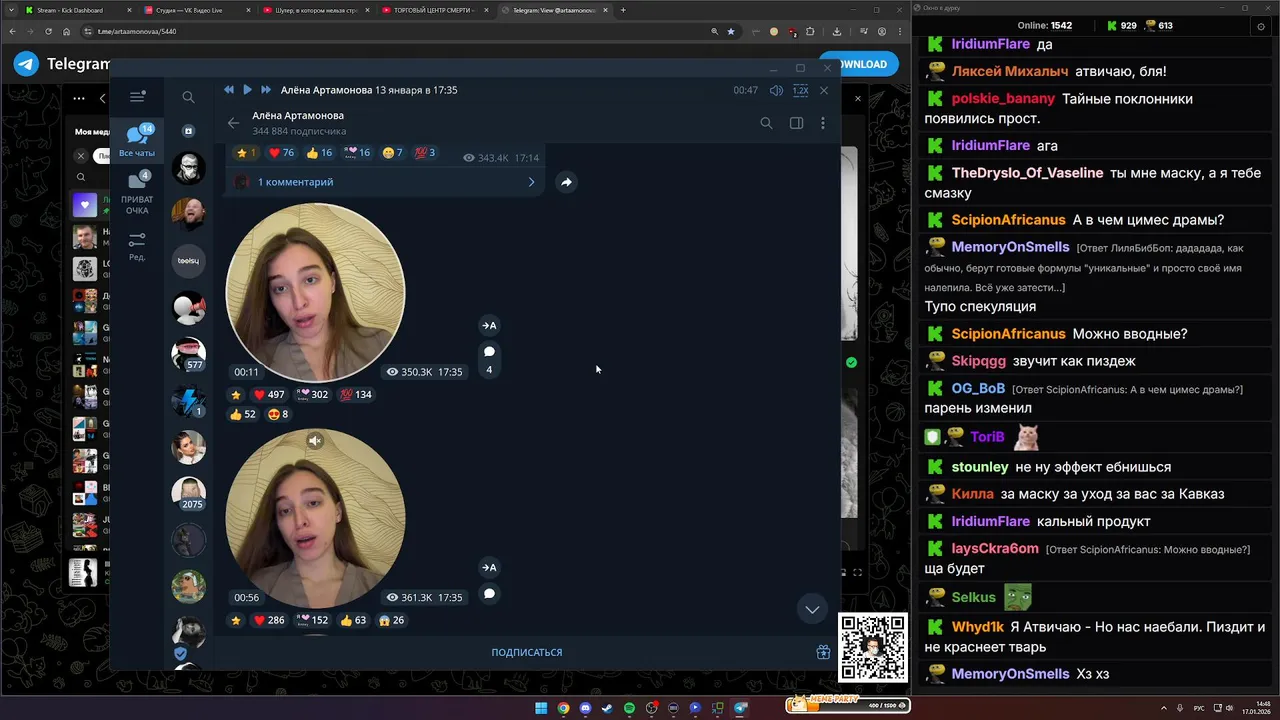This screenshot has width=1280, height=720.
Task: Click scream emoji reaction 26
Action: pos(391,620)
